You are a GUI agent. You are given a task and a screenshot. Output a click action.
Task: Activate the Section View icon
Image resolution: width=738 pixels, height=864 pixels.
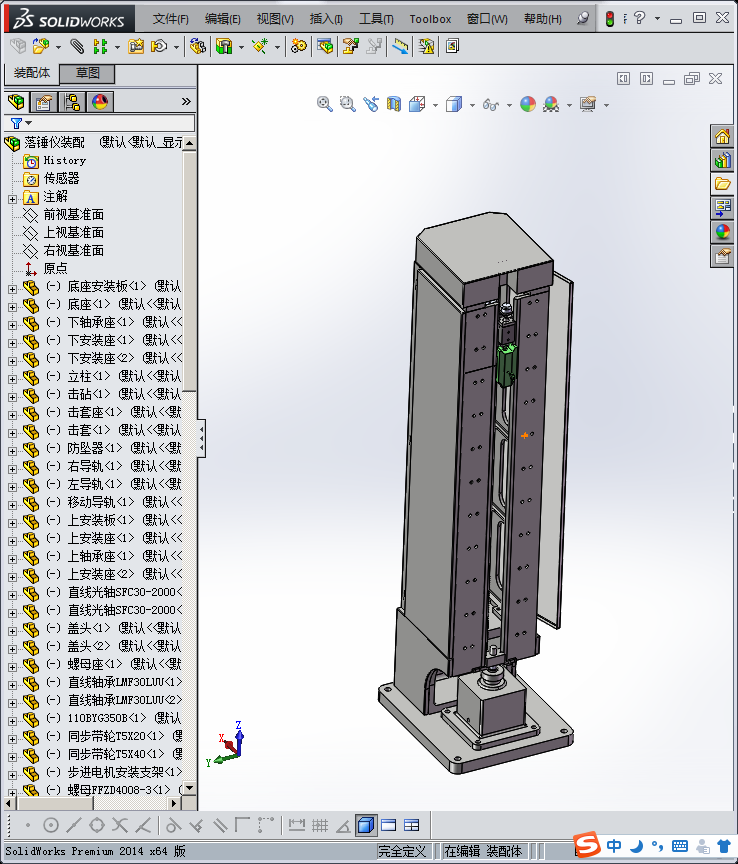pos(394,104)
